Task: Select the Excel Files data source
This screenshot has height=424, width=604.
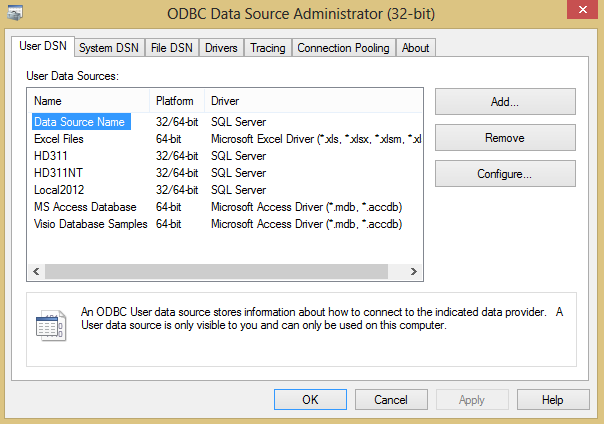Action: 60,139
